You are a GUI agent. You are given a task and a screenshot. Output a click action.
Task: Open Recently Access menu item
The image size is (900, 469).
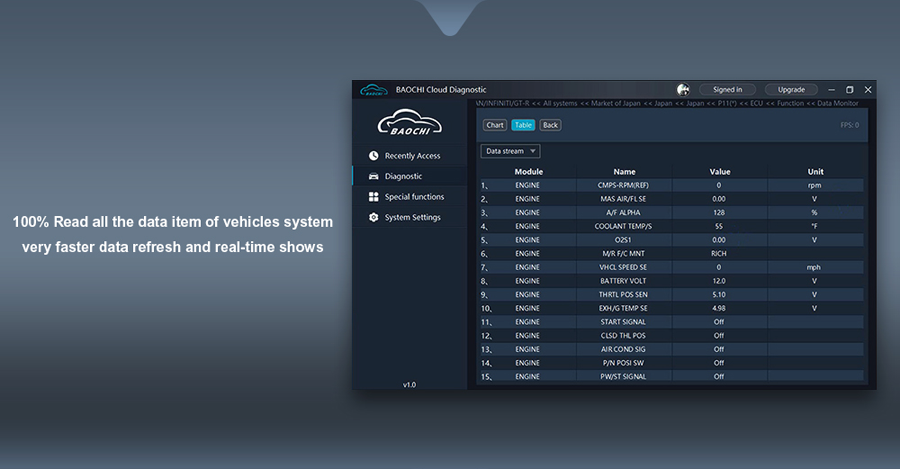click(410, 156)
